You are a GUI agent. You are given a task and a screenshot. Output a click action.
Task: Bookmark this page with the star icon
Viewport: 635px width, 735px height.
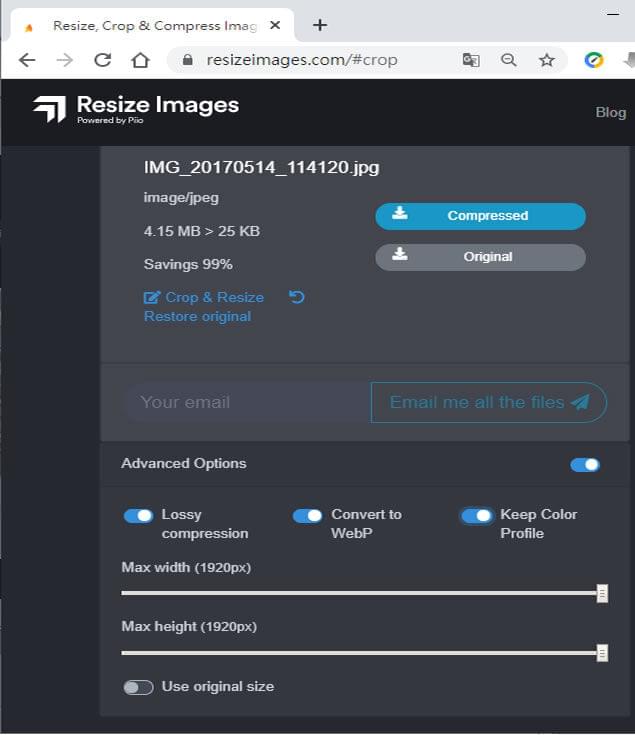tap(546, 60)
